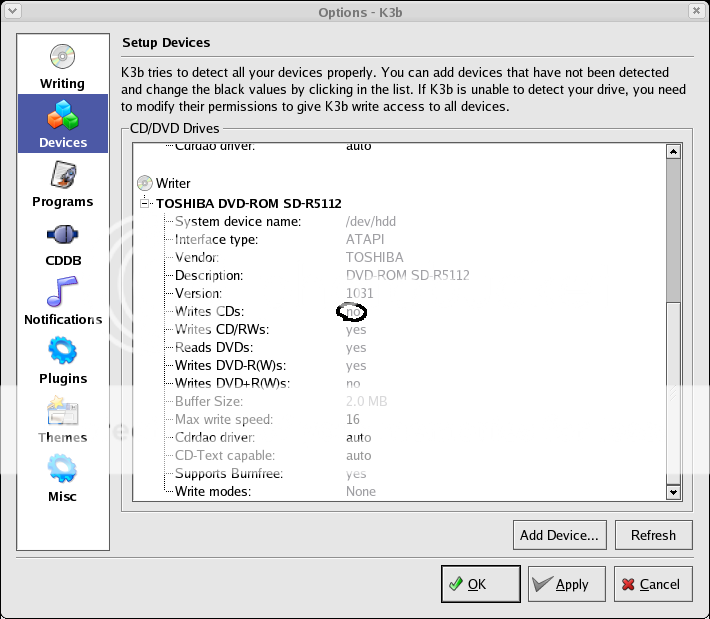
Task: Click the Cdrdao driver 'auto' value under TOSHIBA
Action: point(359,437)
